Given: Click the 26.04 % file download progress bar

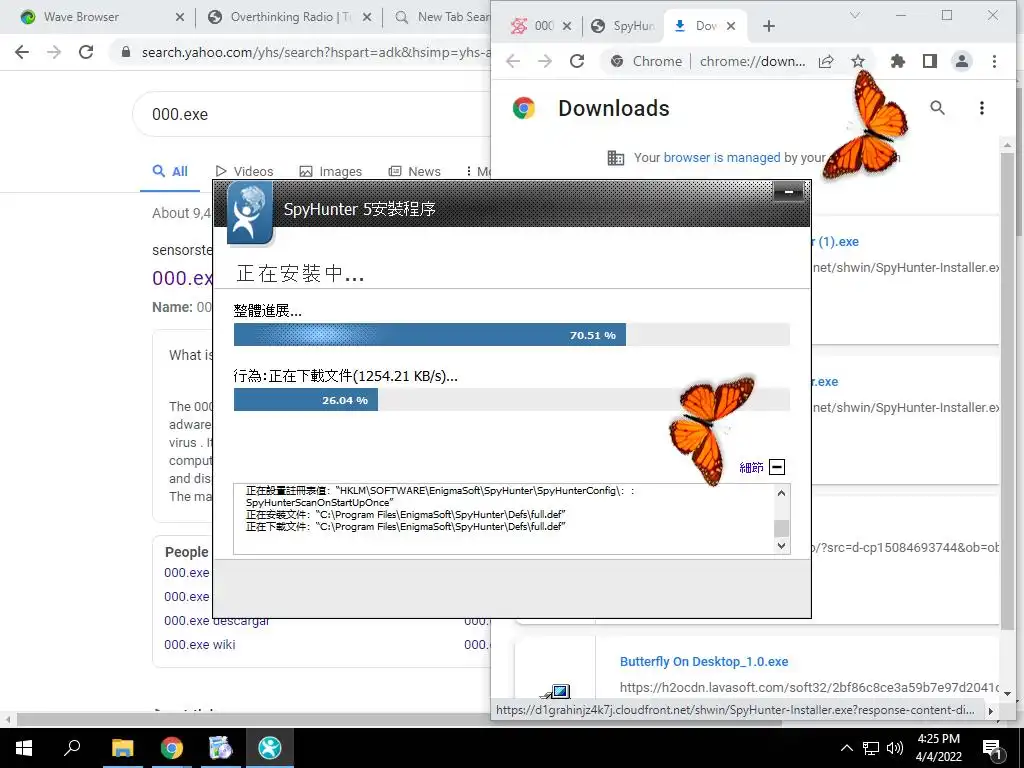Looking at the screenshot, I should click(x=511, y=400).
